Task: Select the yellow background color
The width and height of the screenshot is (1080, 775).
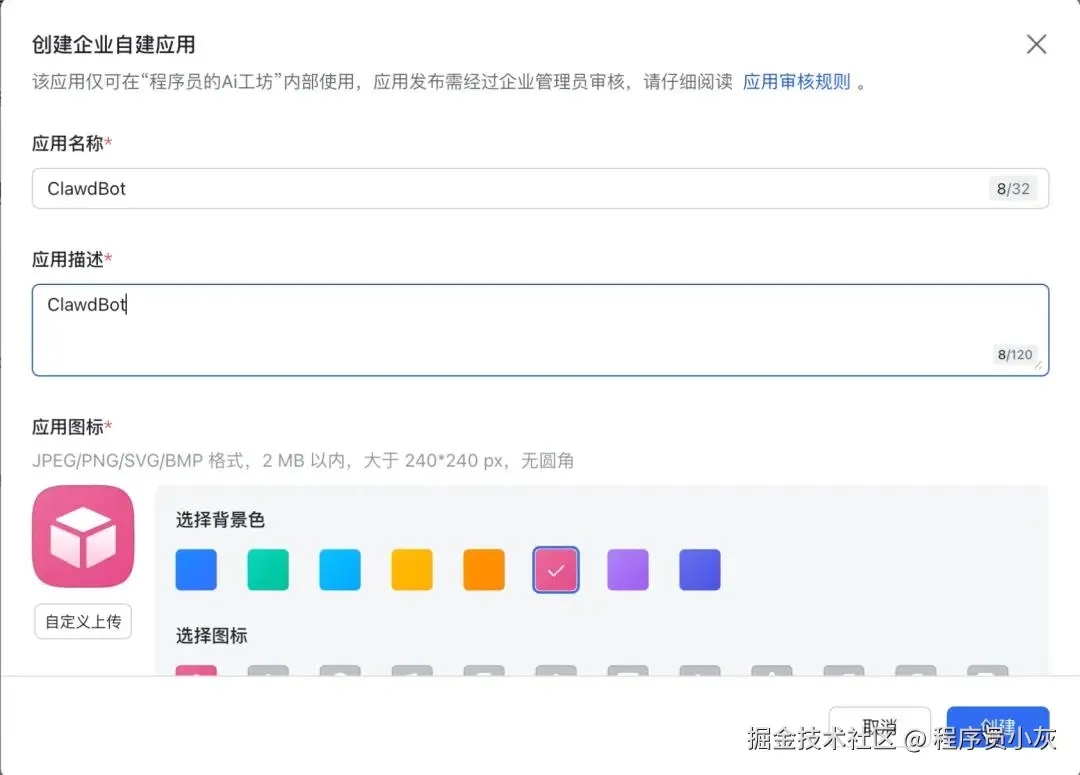Action: coord(412,570)
